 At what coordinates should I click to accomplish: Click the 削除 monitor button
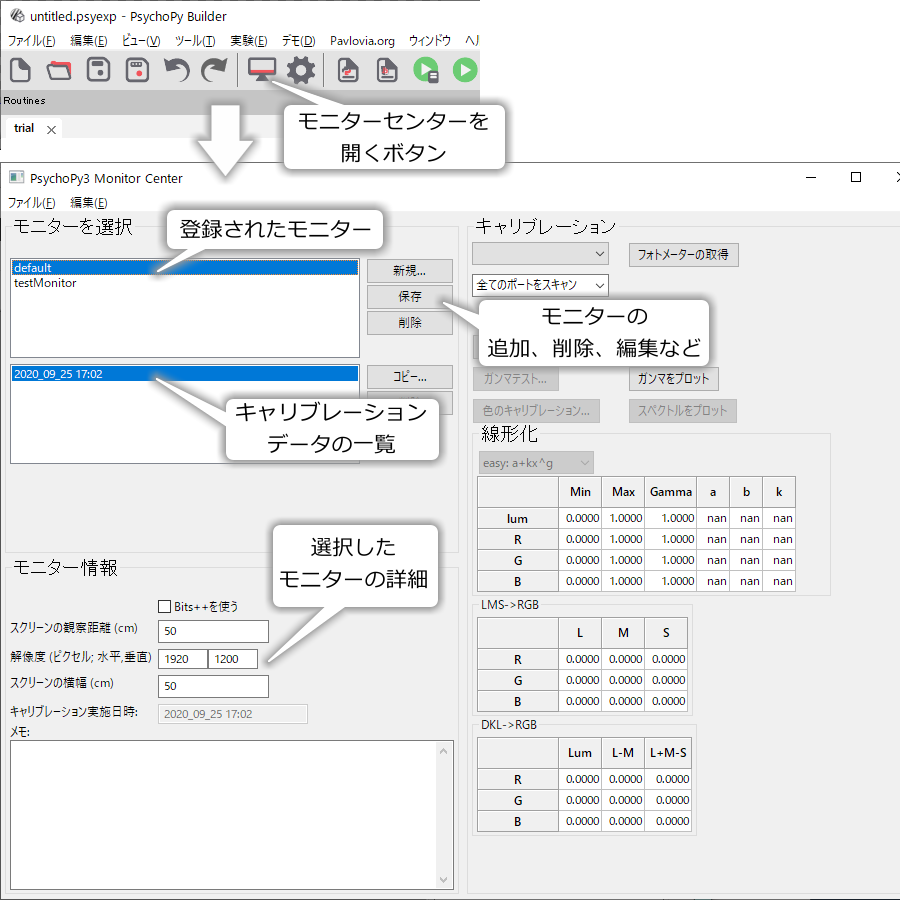[410, 323]
